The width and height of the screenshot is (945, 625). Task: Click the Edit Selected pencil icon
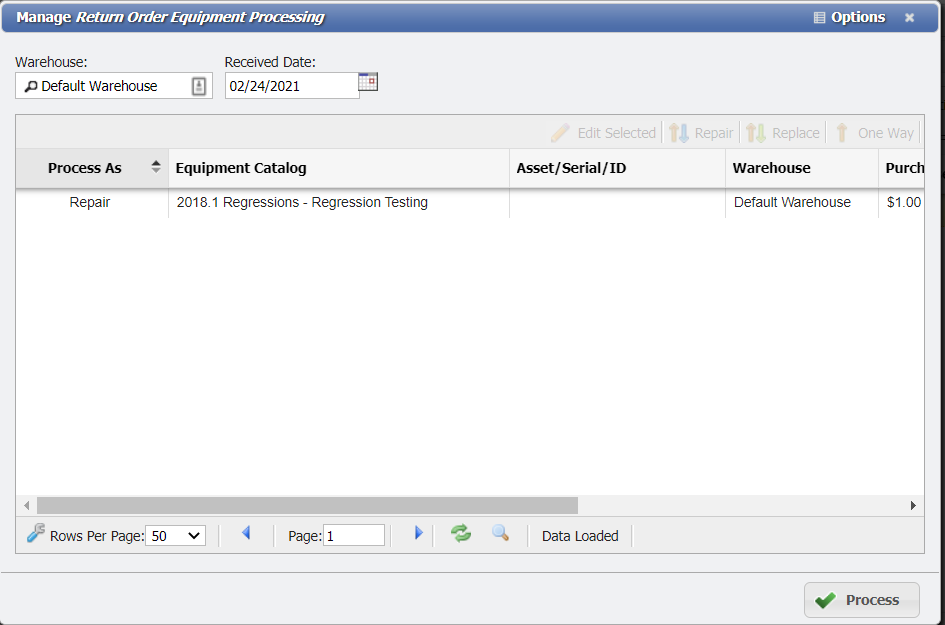562,132
